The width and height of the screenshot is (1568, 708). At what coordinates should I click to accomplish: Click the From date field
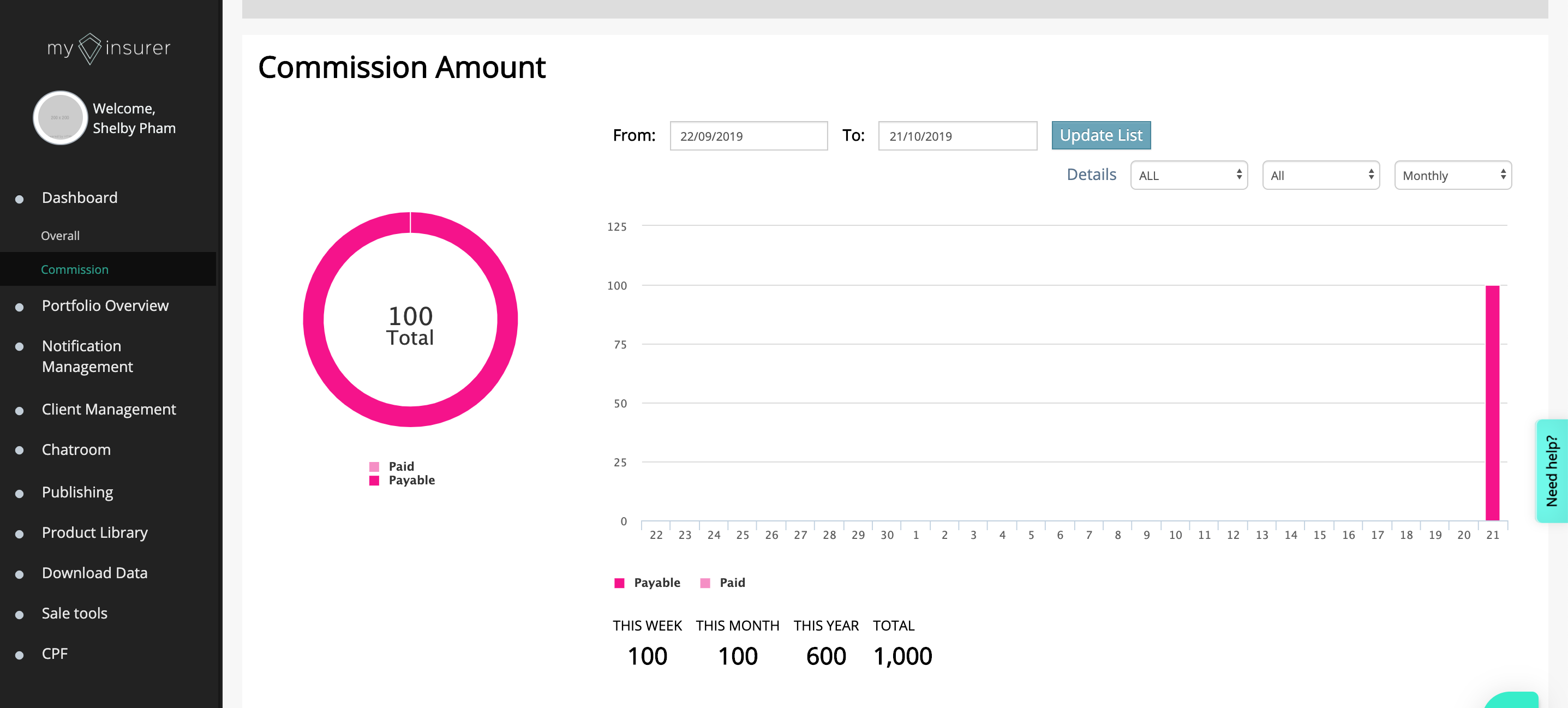pos(748,136)
